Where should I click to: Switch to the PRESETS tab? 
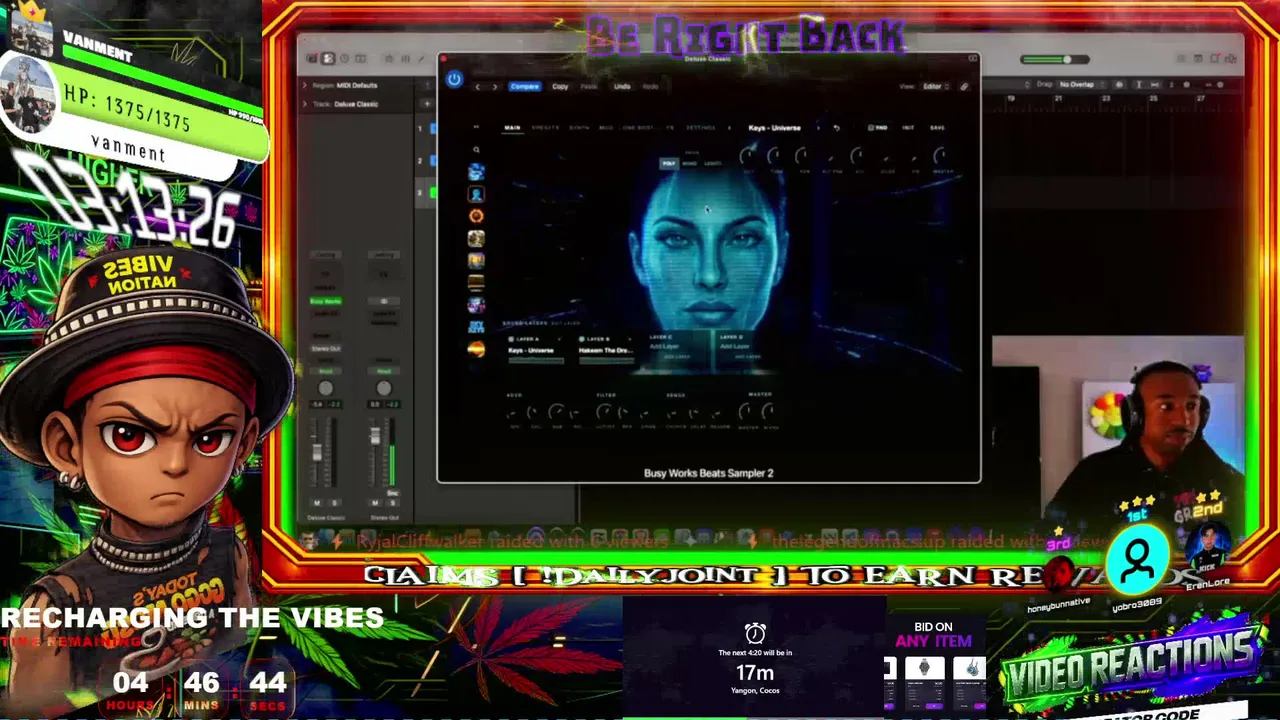545,128
